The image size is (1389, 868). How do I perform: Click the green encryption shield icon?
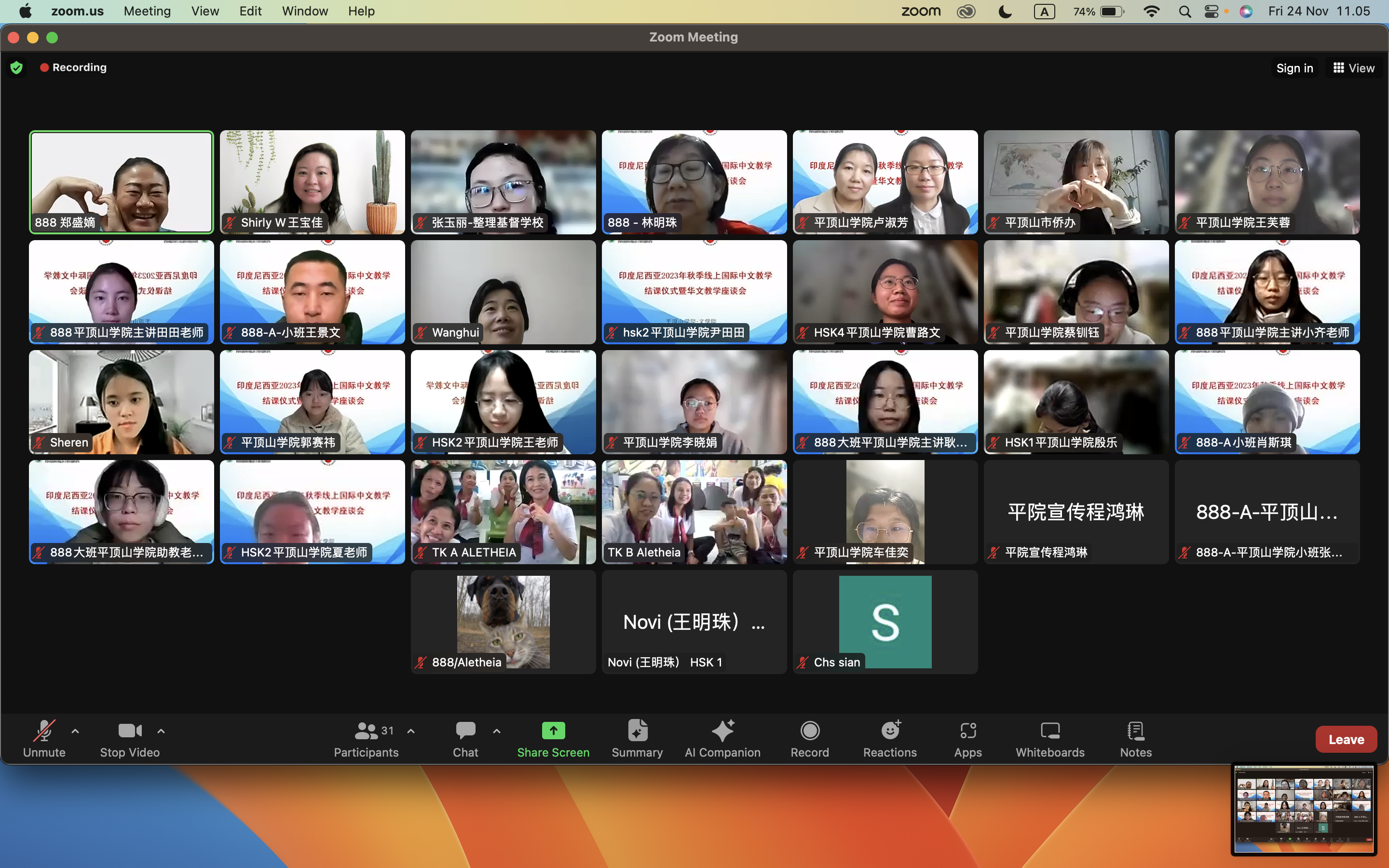[x=17, y=68]
